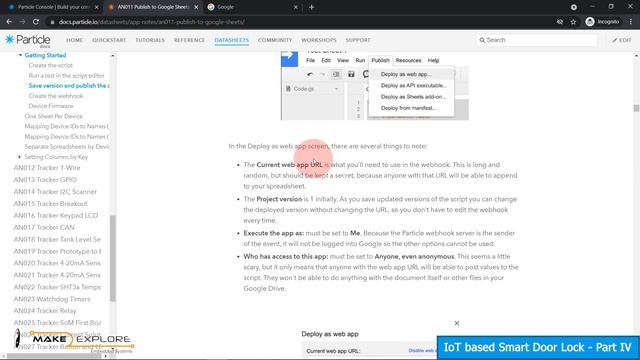Viewport: 640px width, 360px height.
Task: Close the AN011 Publish to Google Sheets tab
Action: 196,7
